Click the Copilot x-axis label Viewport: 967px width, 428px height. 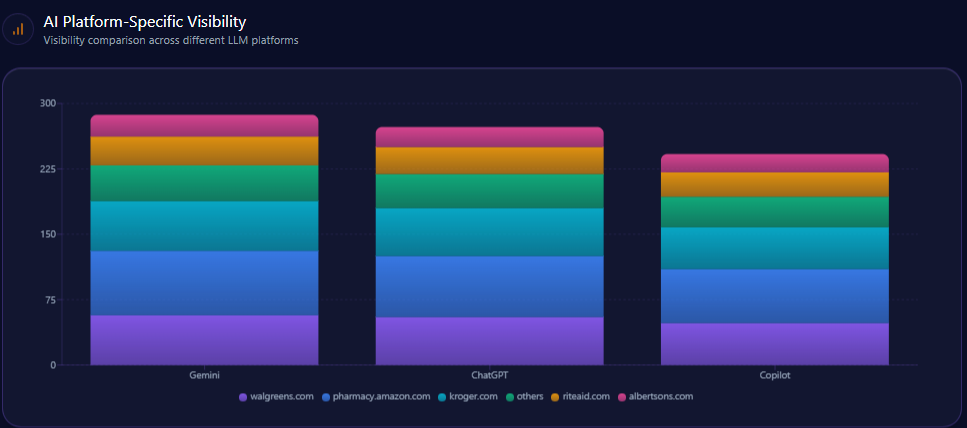coord(775,376)
